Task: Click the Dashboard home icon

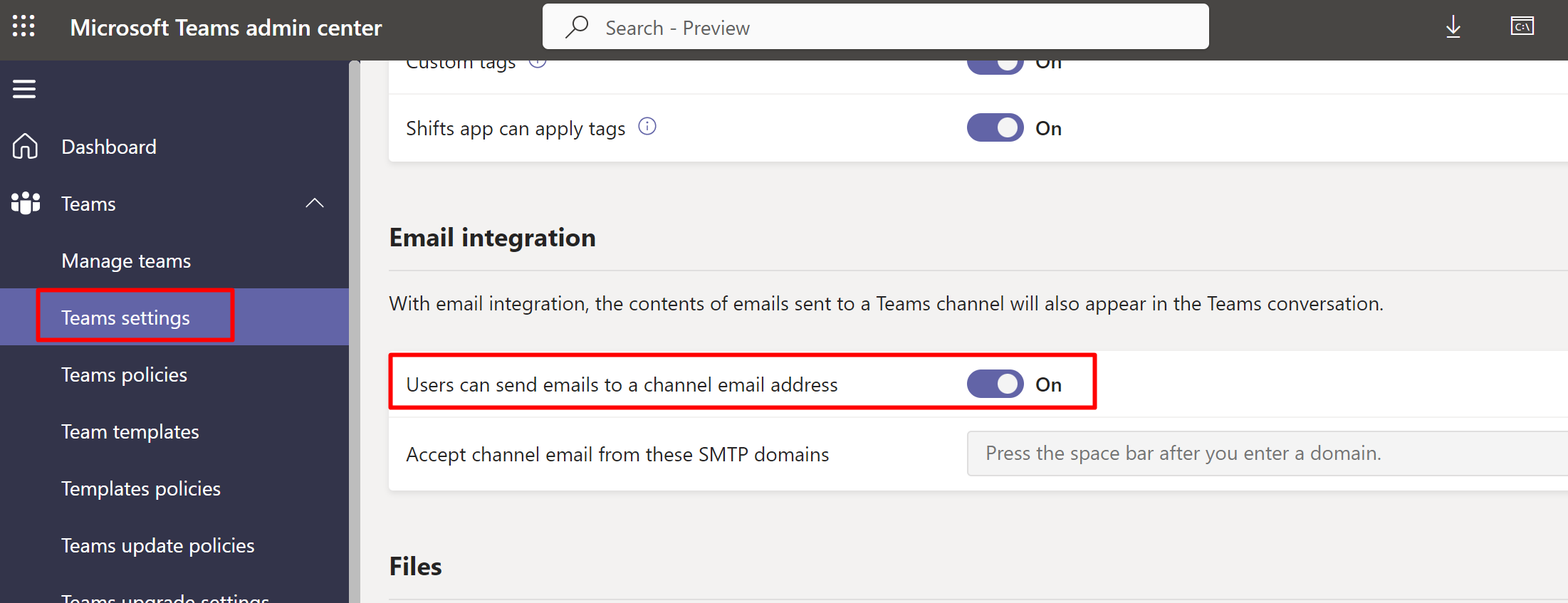Action: point(25,147)
